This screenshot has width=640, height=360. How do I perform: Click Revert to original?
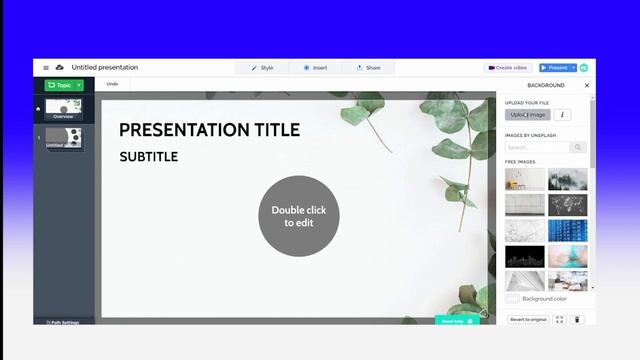[528, 320]
